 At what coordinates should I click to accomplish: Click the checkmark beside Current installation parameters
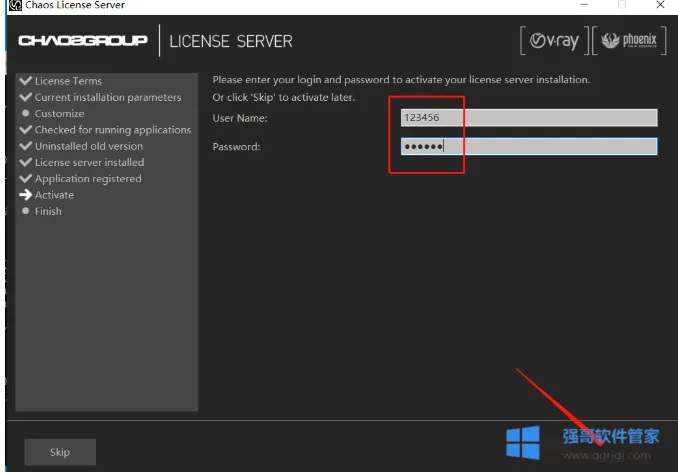click(26, 97)
